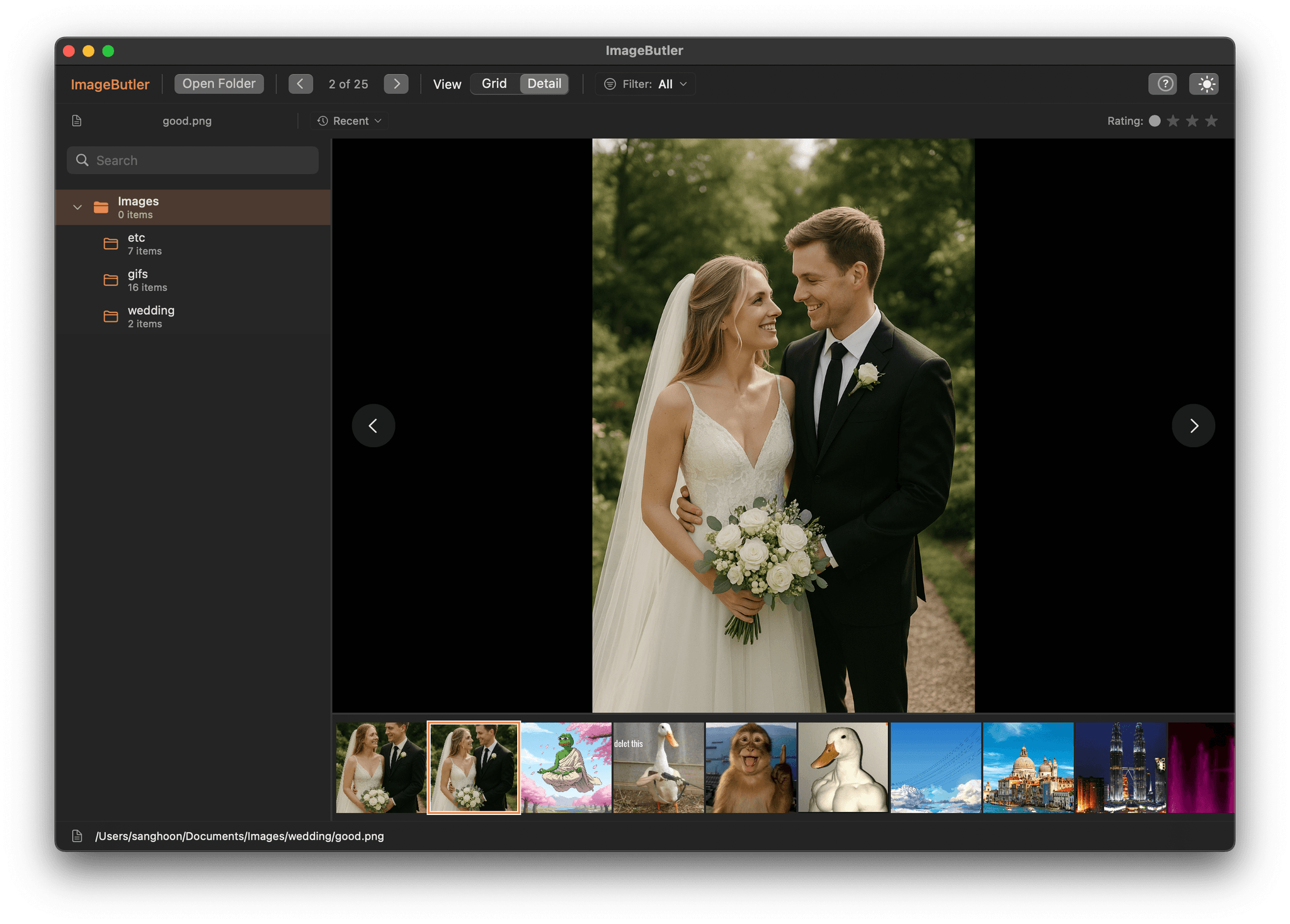Select the meditating frog thumbnail
This screenshot has width=1290, height=924.
565,767
